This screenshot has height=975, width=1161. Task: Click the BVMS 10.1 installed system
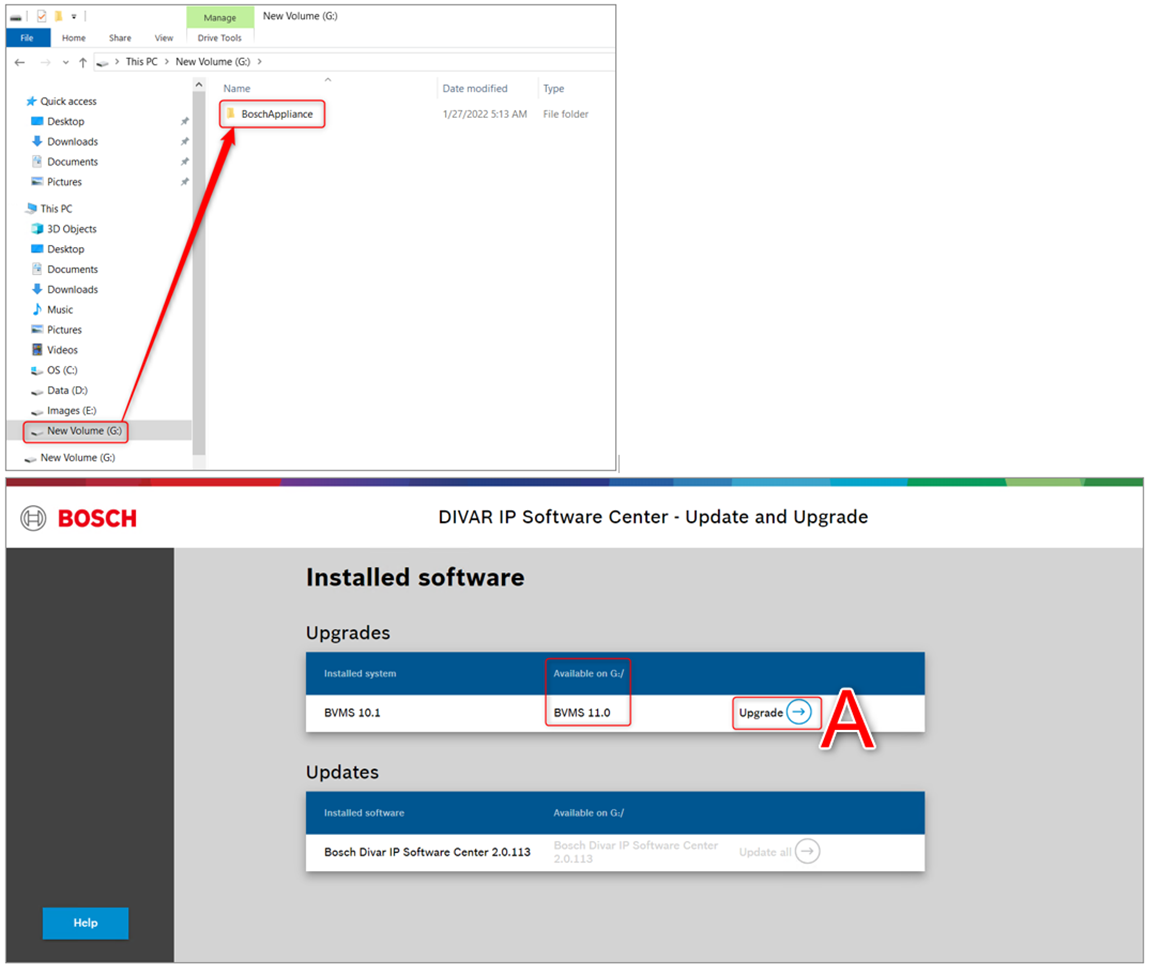(352, 712)
